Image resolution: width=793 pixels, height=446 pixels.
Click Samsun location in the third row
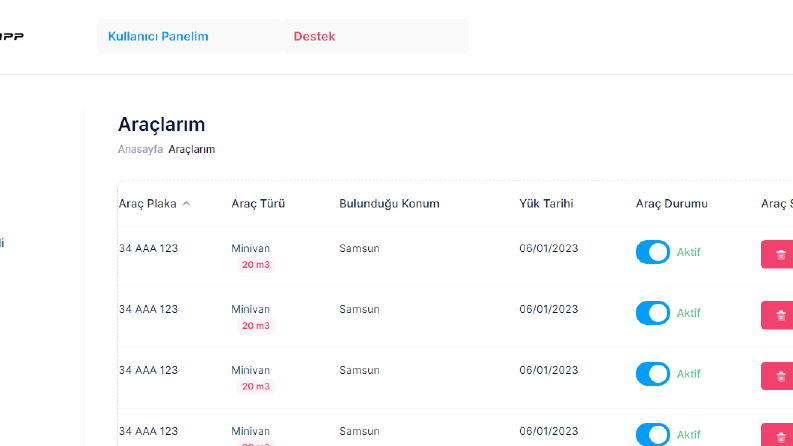pyautogui.click(x=359, y=370)
